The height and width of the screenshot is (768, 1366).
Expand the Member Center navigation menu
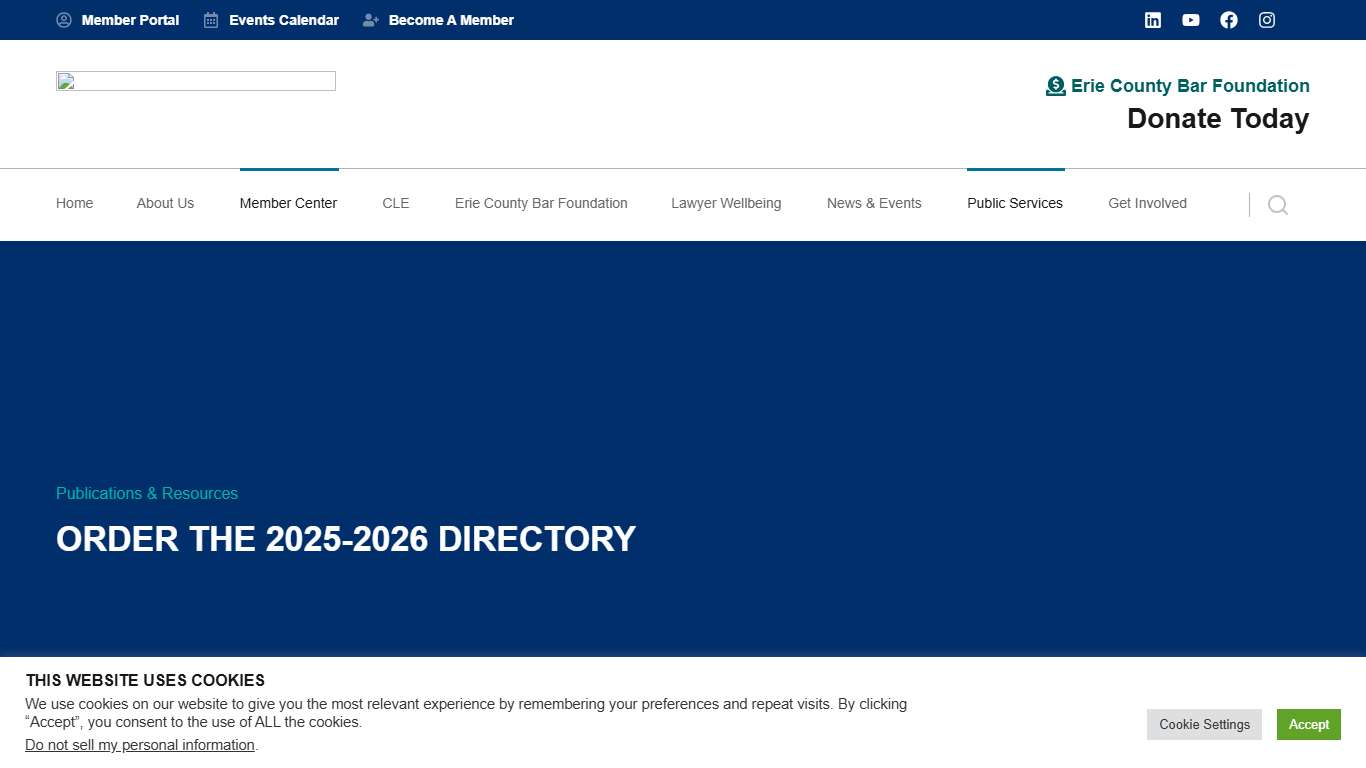click(x=288, y=203)
